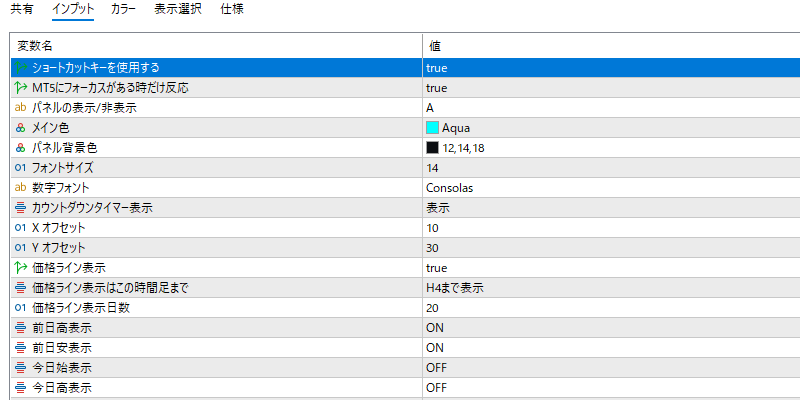Screen dimensions: 800x400
Task: Select the MT5にフォーカスがある時だけ反応 label
Action: click(x=110, y=88)
